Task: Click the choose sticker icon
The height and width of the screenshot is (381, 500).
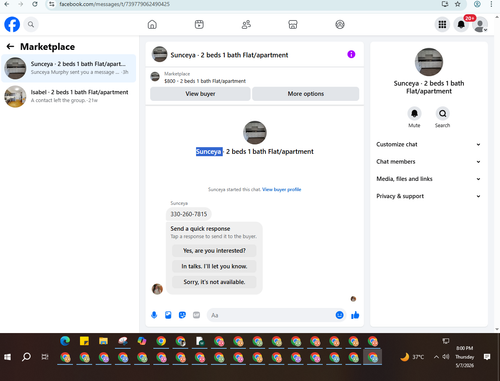Action: coord(182,315)
